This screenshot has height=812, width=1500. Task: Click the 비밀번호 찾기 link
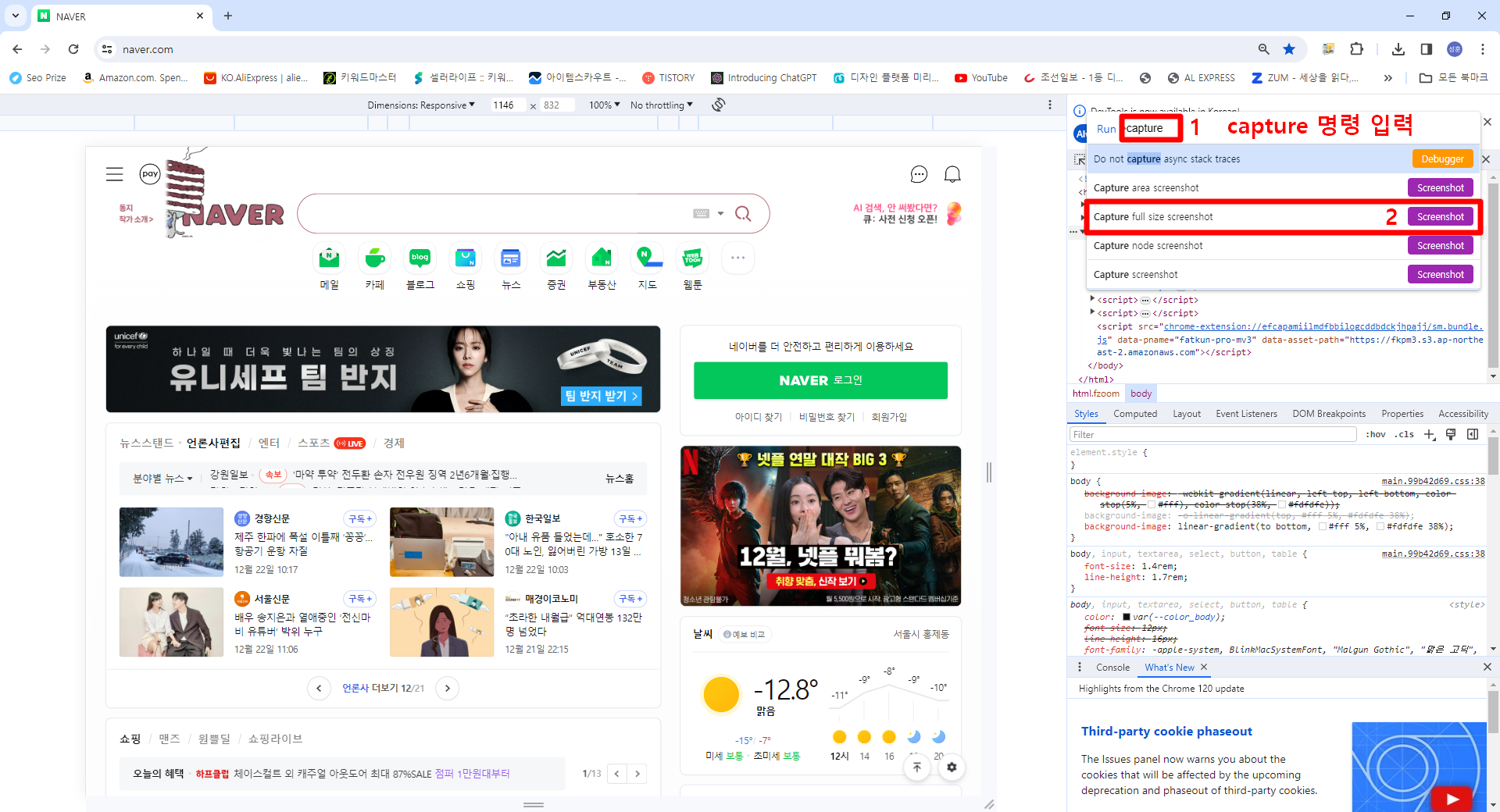(827, 417)
